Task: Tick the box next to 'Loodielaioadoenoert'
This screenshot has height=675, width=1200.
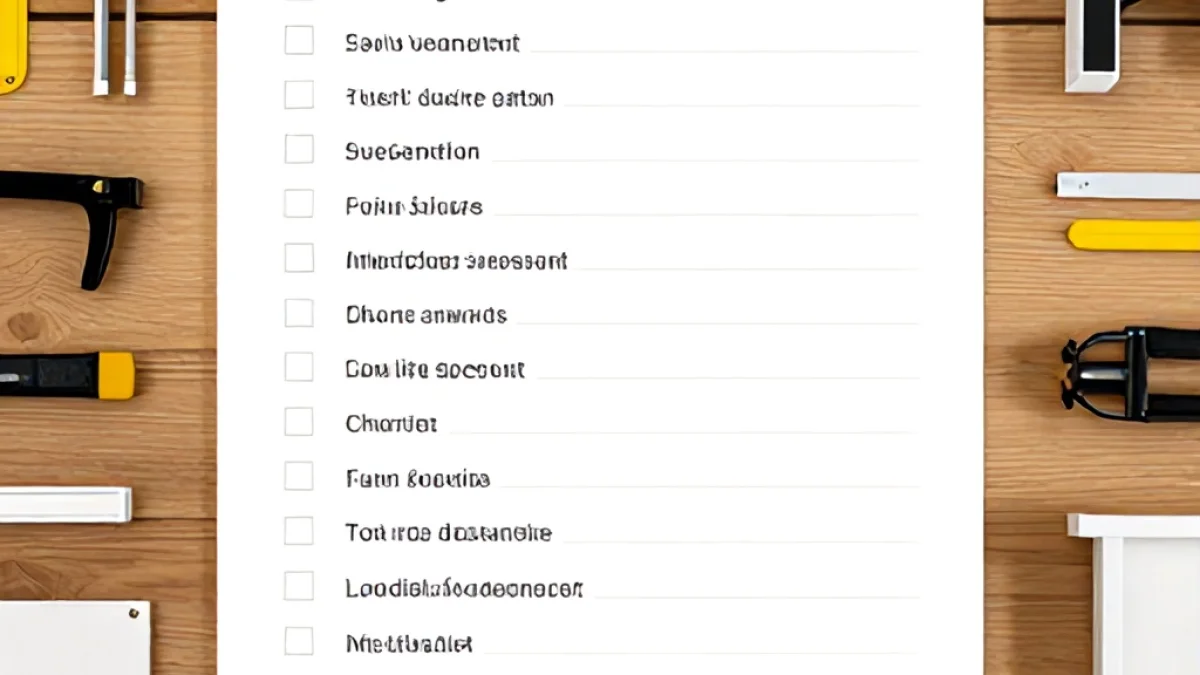Action: (299, 585)
